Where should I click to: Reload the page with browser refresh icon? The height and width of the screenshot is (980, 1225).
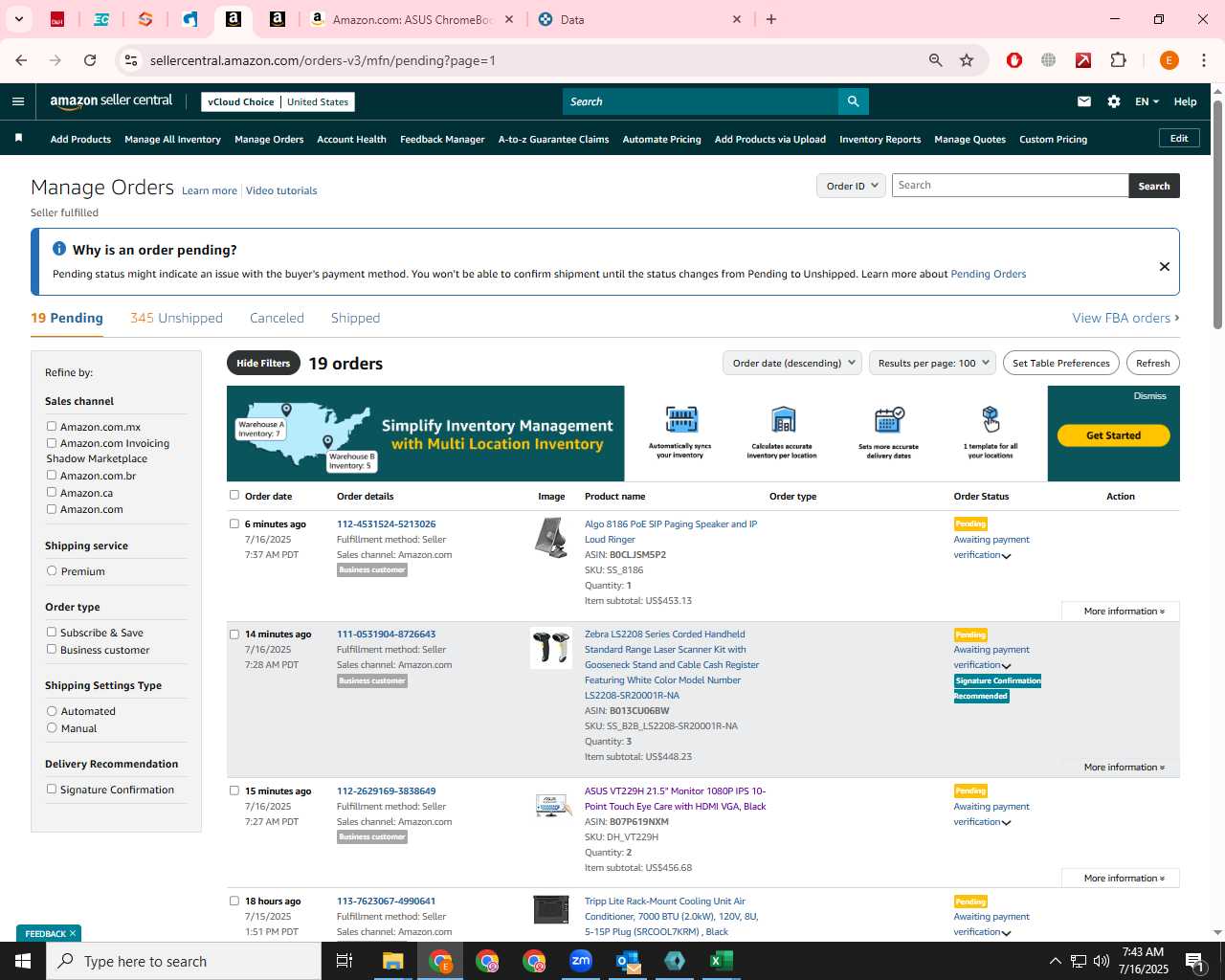90,60
